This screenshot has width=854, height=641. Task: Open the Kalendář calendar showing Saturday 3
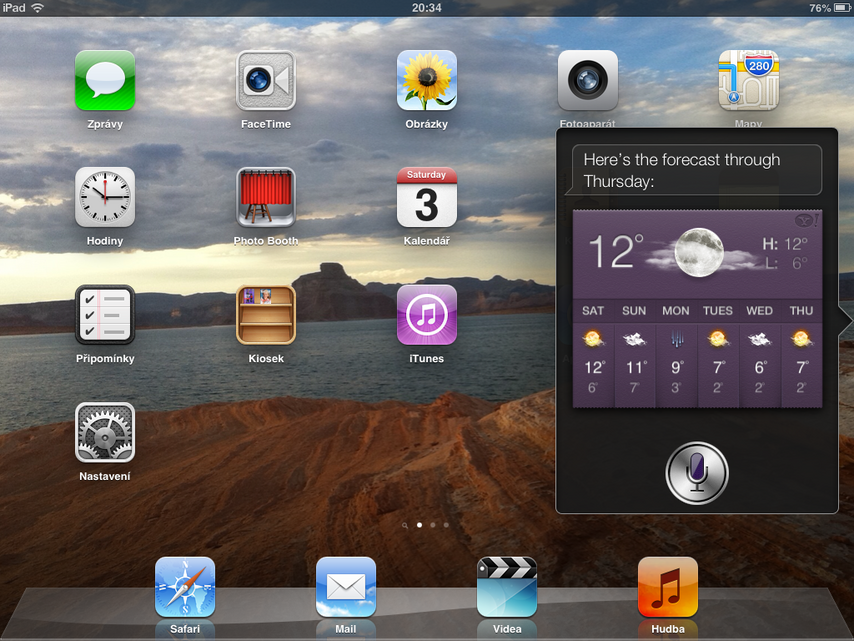pos(426,197)
